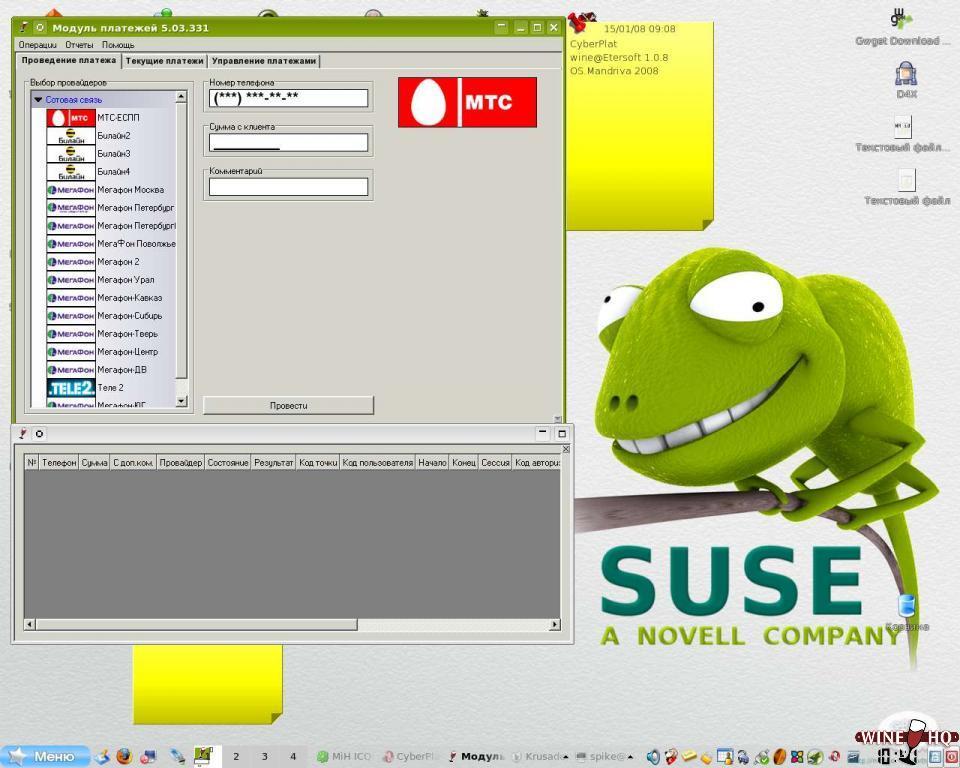Click the Комментарий text field
960x768 pixels.
tap(288, 187)
